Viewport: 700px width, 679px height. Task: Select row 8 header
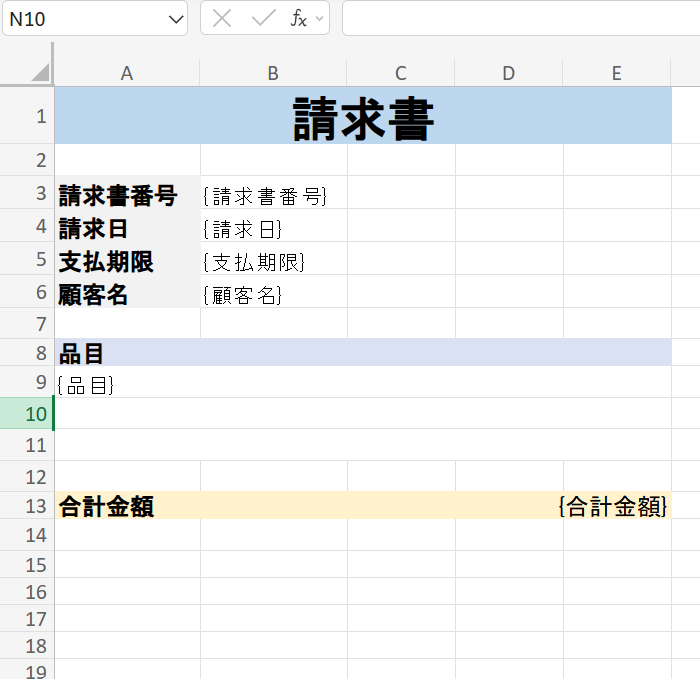click(27, 353)
